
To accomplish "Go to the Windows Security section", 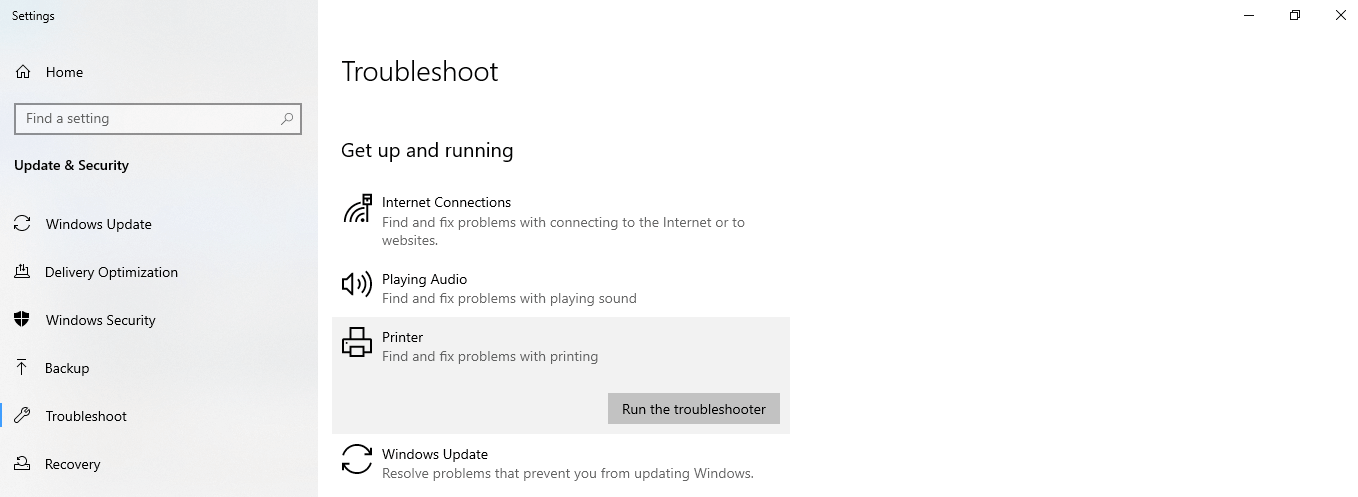I will (100, 320).
